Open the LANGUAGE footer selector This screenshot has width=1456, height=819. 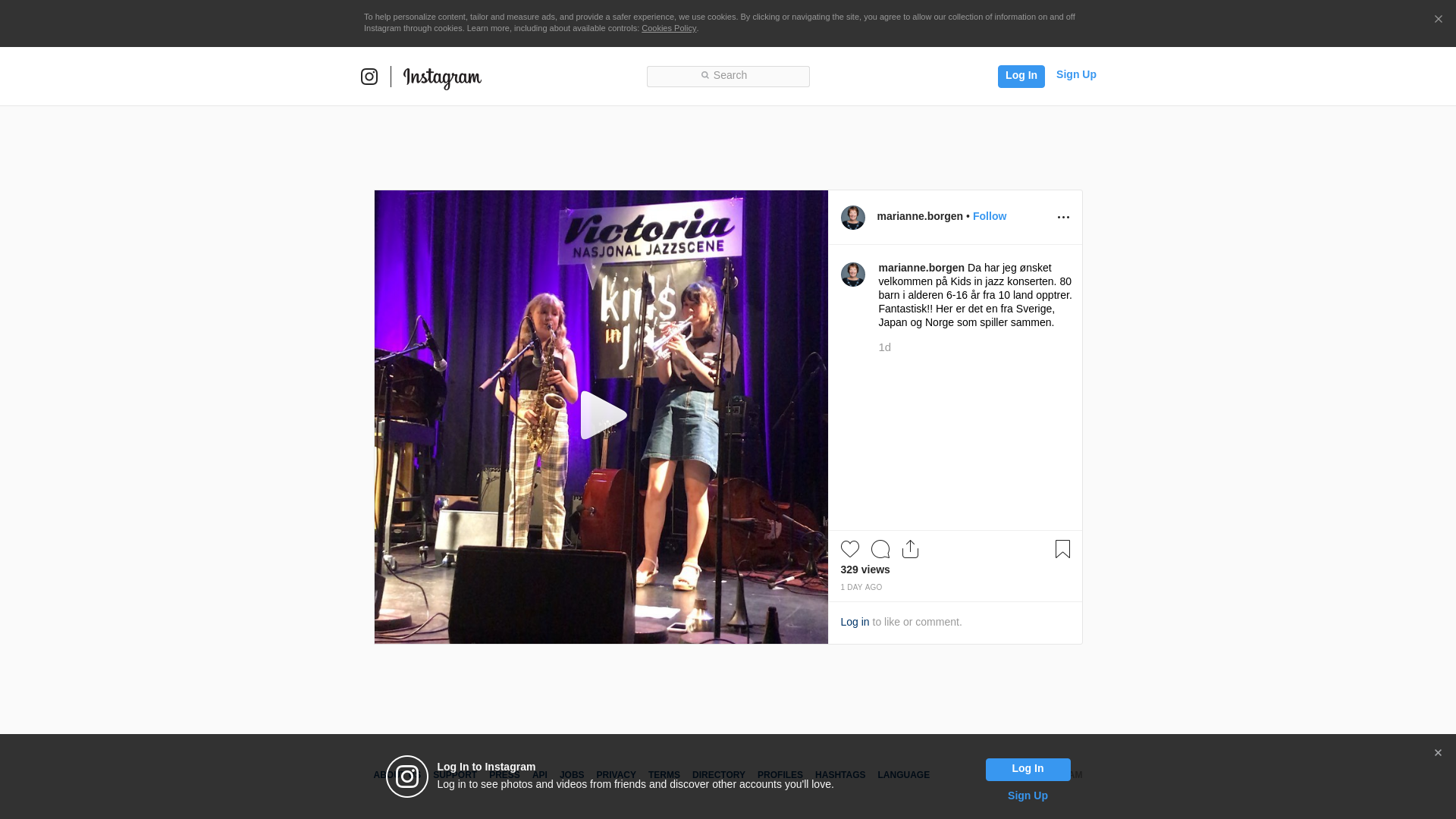(x=903, y=775)
